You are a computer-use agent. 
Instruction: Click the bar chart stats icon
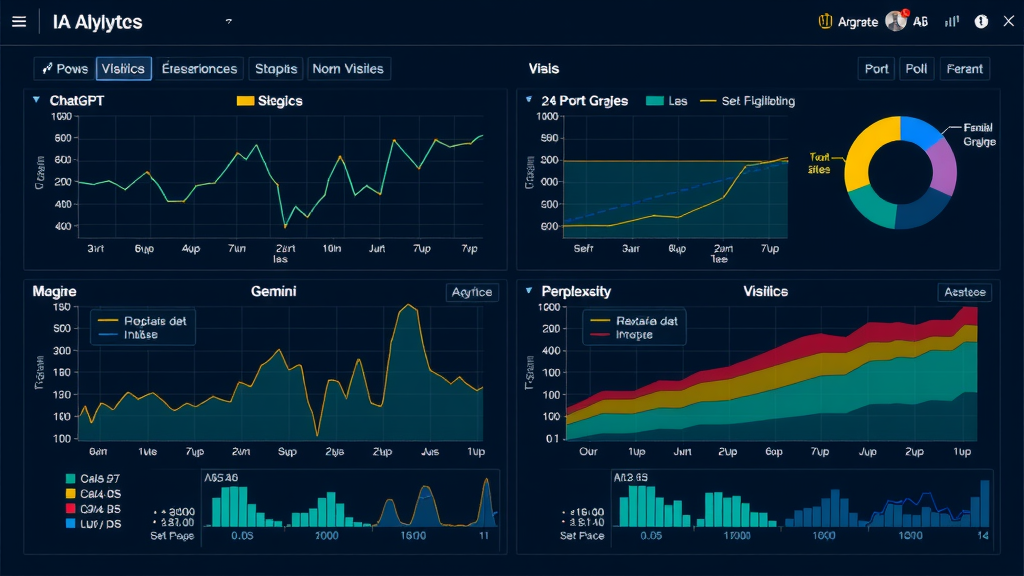(x=952, y=21)
